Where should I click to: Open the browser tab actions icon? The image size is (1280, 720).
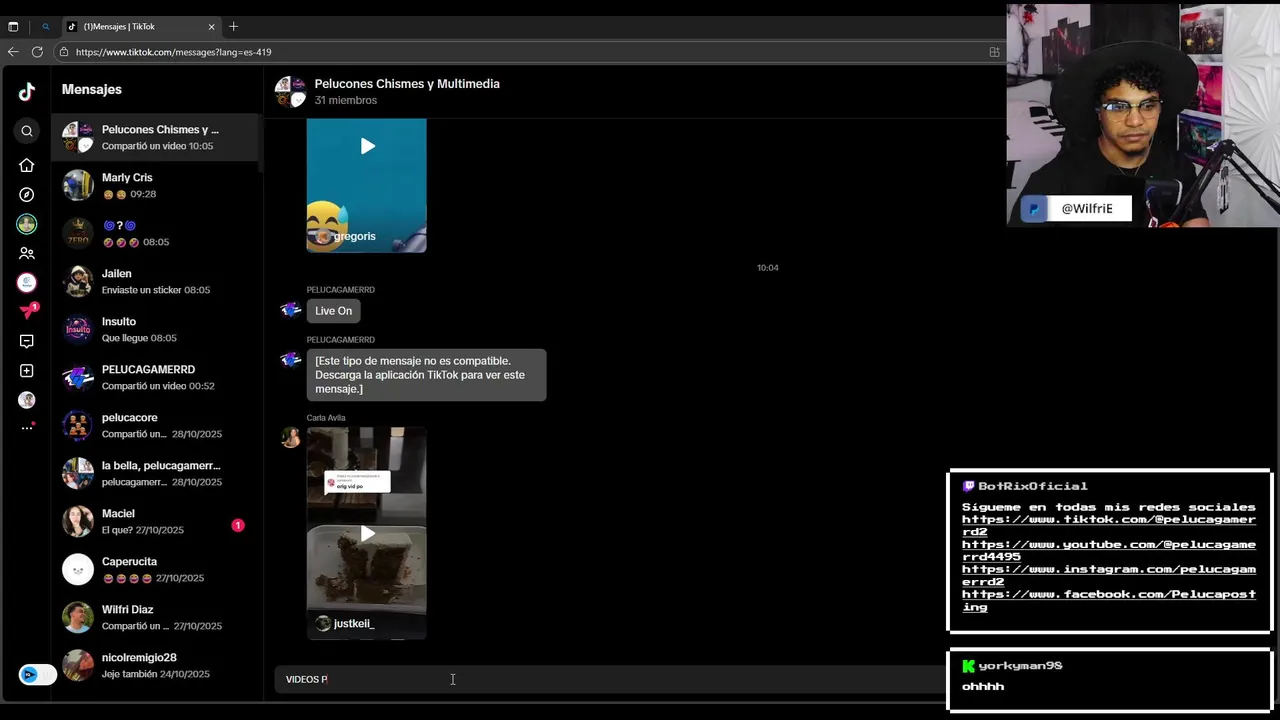point(13,27)
